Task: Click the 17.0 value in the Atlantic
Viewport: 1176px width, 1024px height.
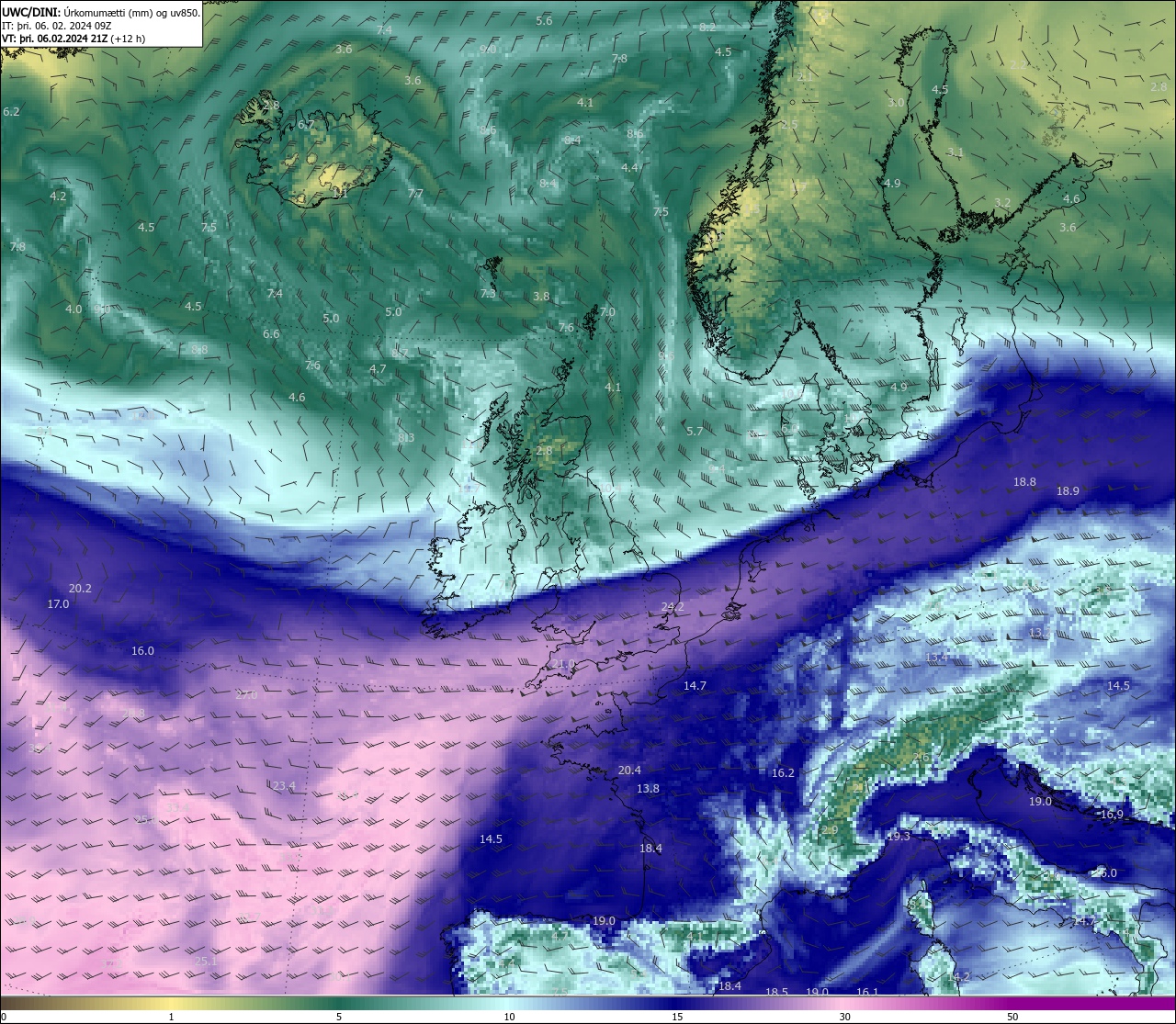Action: (58, 604)
